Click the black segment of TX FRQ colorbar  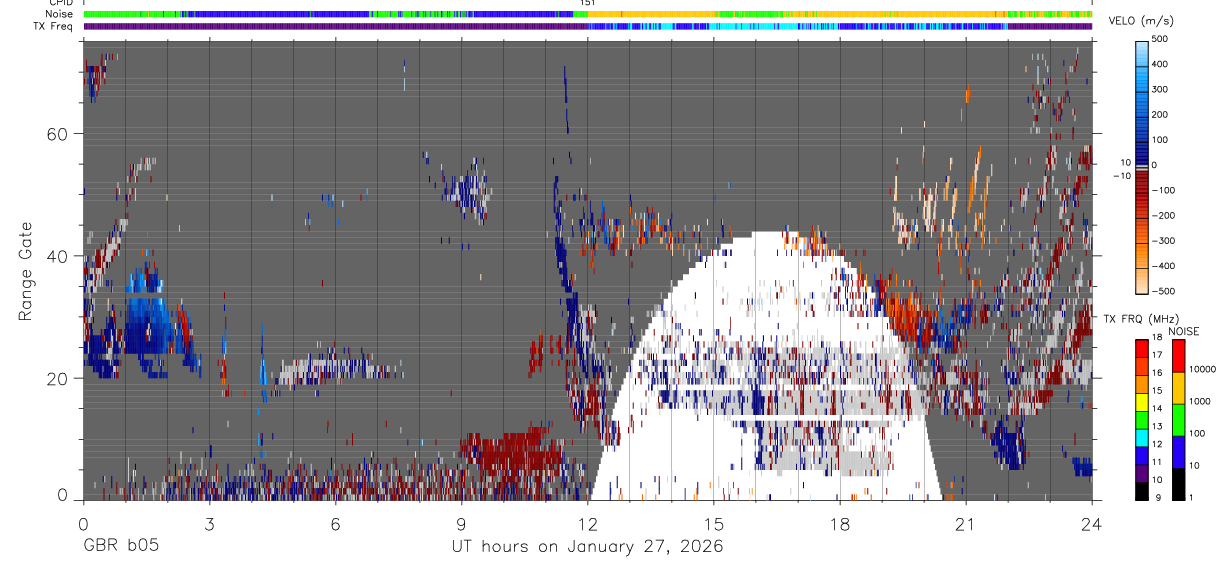(1142, 491)
